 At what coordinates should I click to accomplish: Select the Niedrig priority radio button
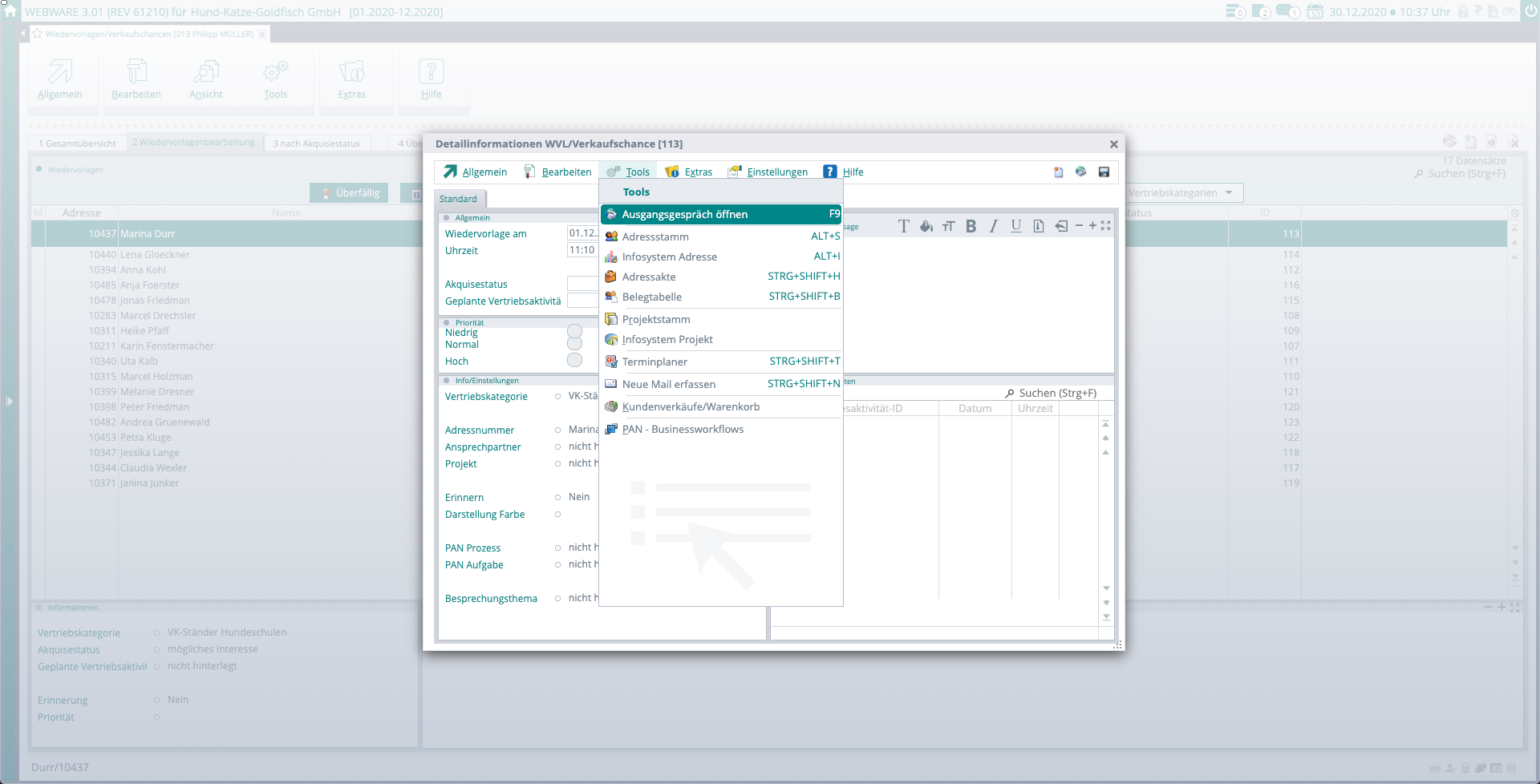tap(574, 331)
